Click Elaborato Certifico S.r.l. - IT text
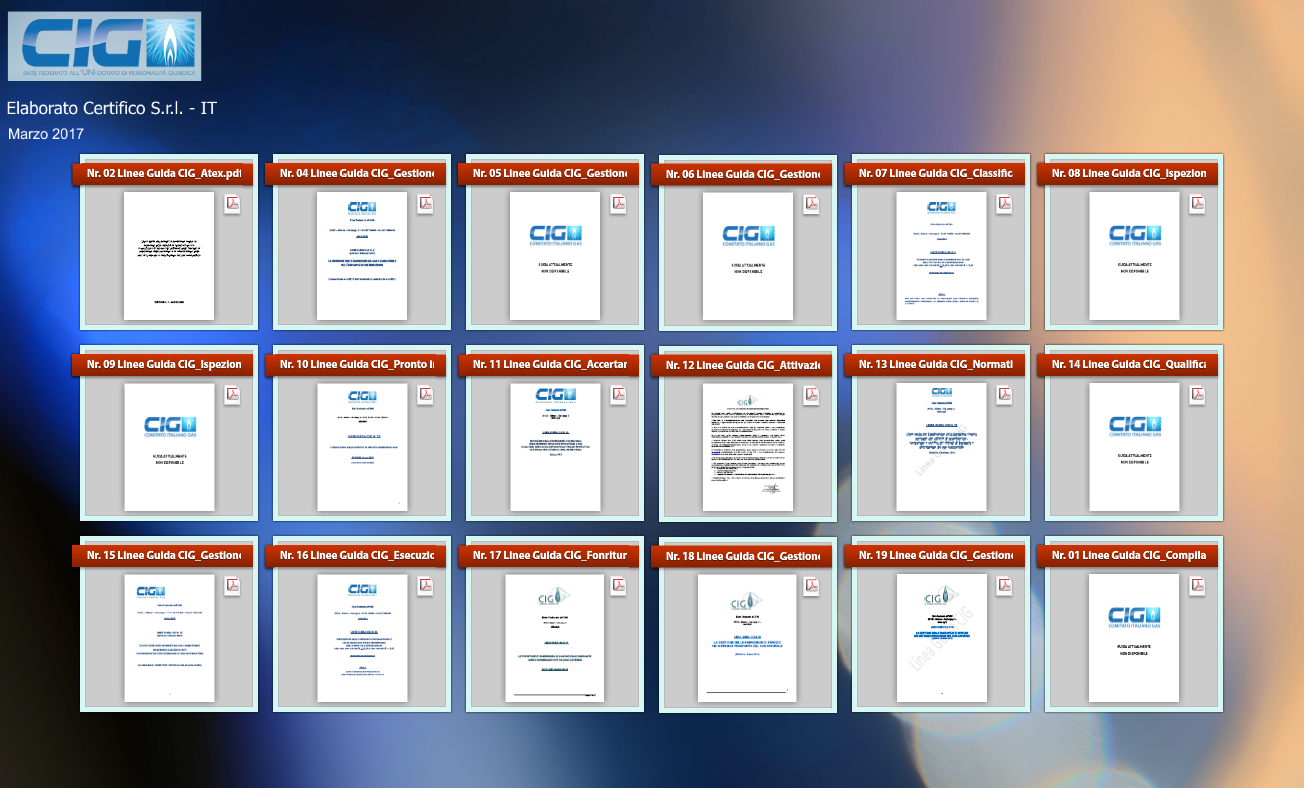This screenshot has width=1304, height=788. [x=112, y=108]
